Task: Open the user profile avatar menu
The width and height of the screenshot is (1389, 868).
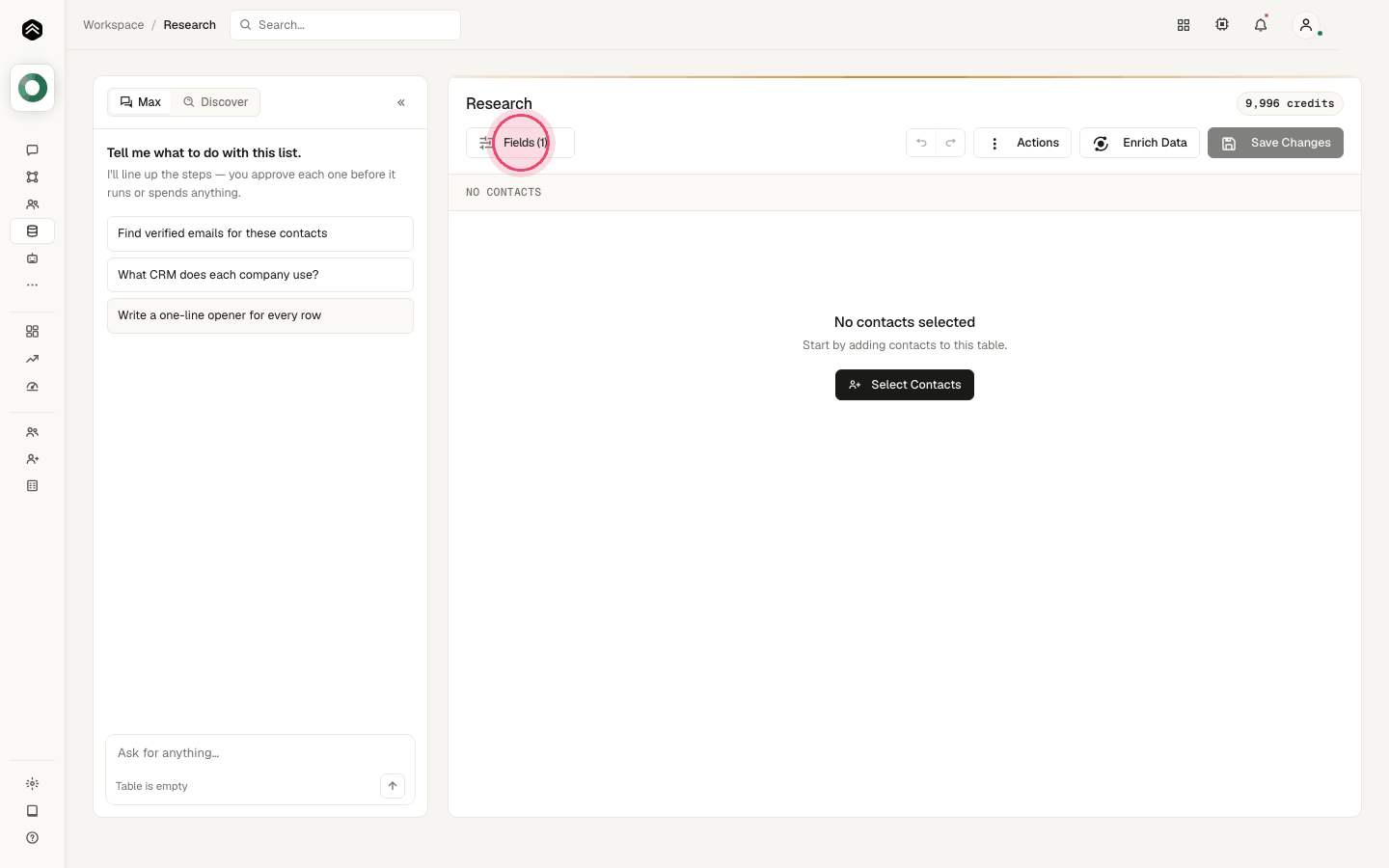Action: pyautogui.click(x=1306, y=25)
